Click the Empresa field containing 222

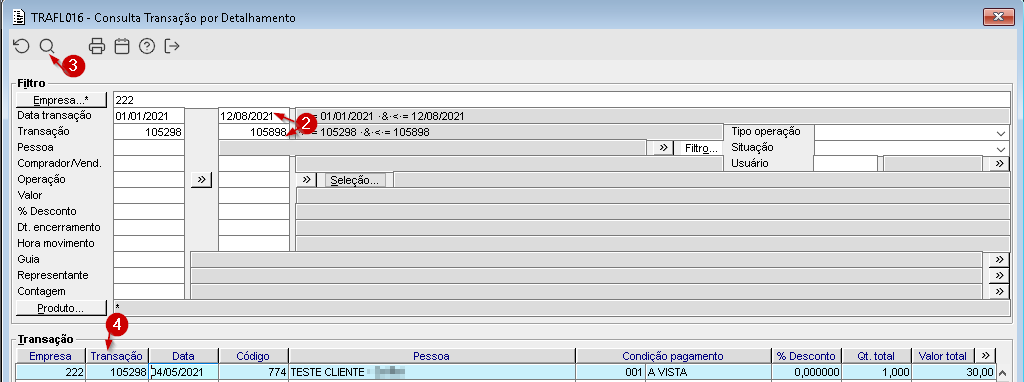(562, 100)
